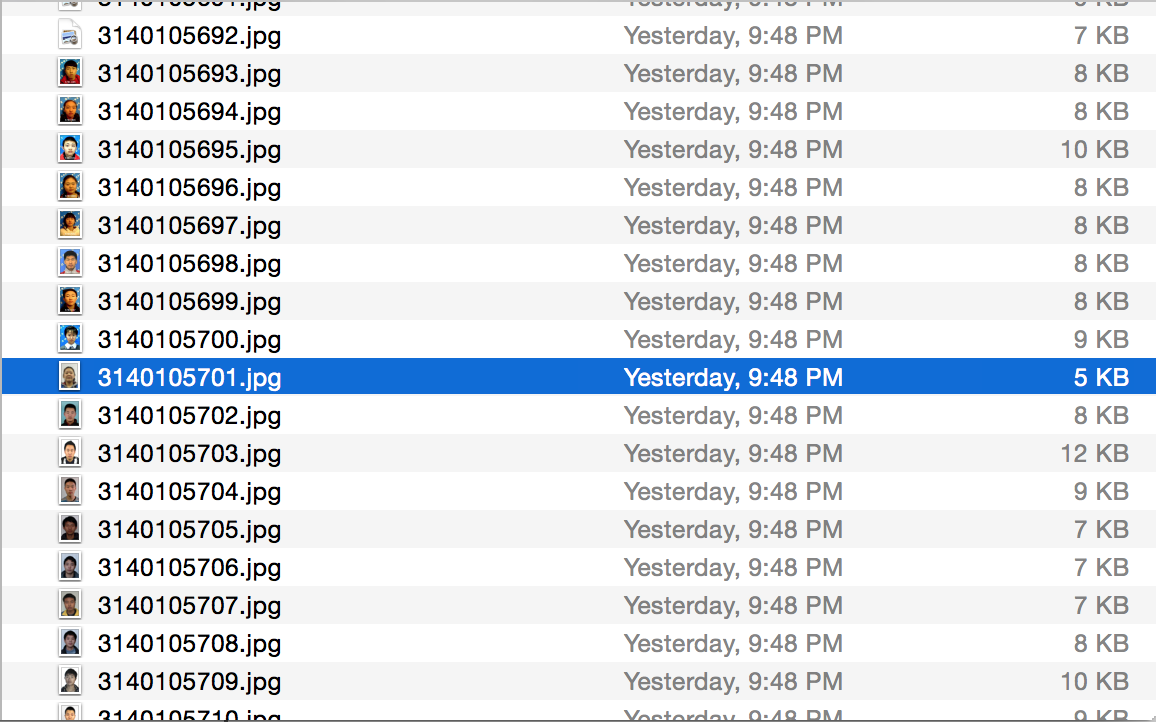The image size is (1156, 722).
Task: Click the 5 KB size of 3140105701.jpg
Action: [1101, 377]
